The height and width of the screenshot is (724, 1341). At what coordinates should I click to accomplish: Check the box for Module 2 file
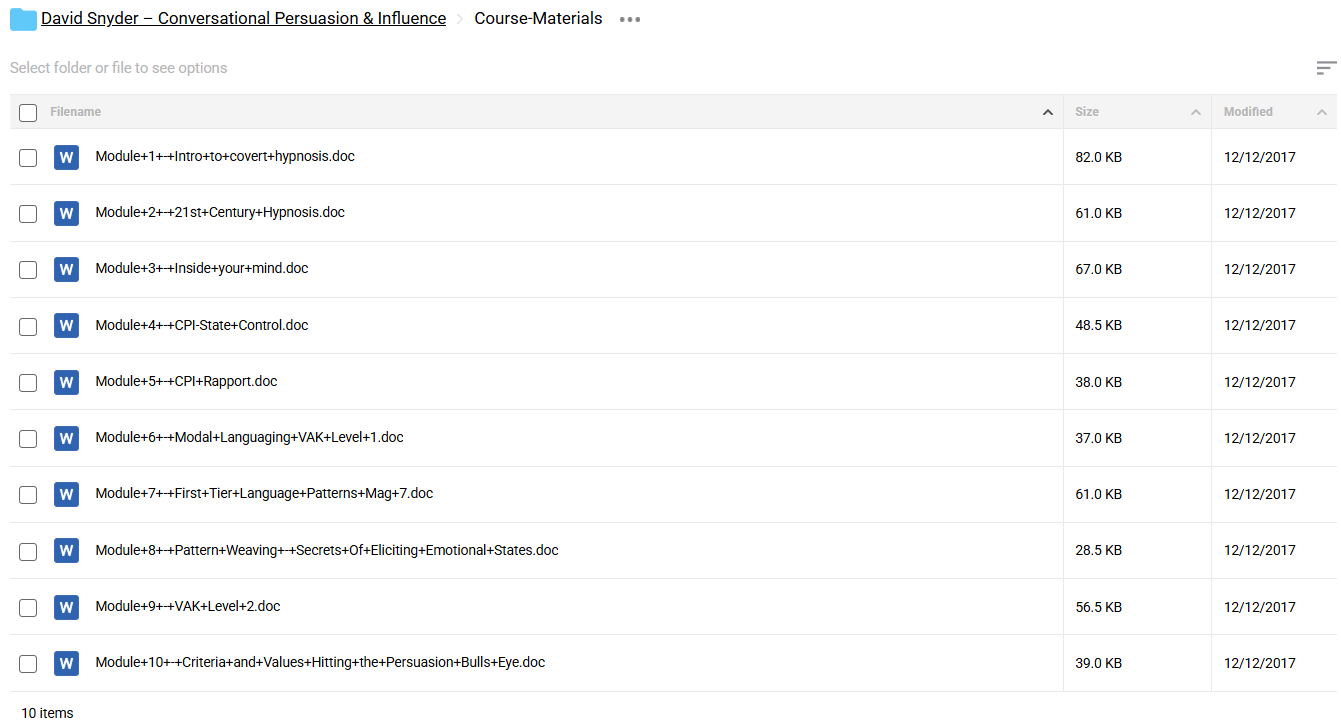(28, 214)
